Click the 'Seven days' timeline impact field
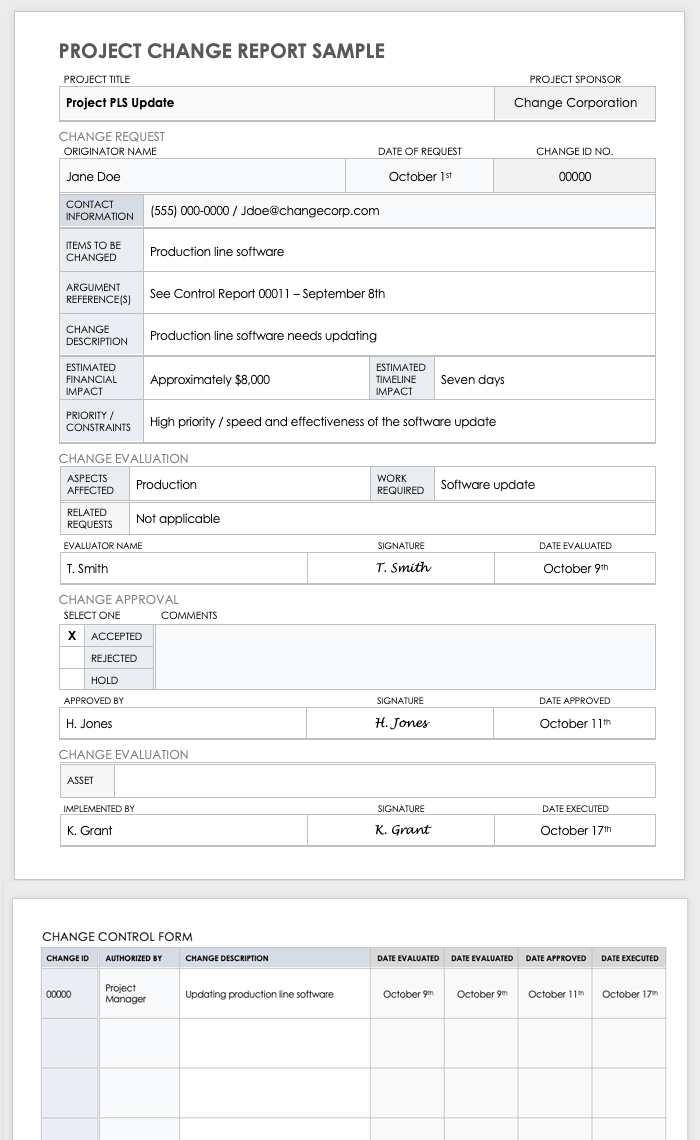 click(x=544, y=380)
